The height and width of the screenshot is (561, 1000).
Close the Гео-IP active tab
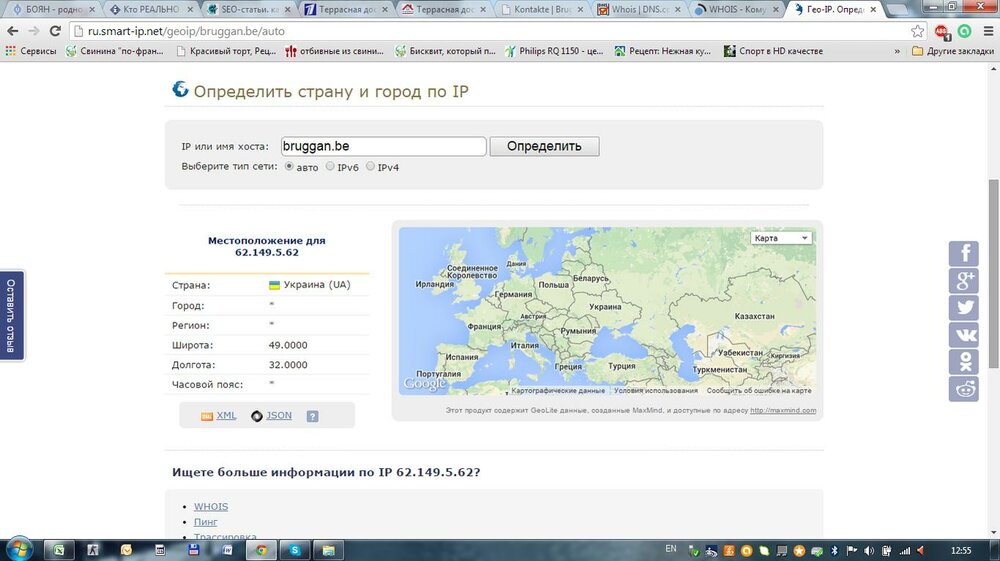pyautogui.click(x=873, y=10)
